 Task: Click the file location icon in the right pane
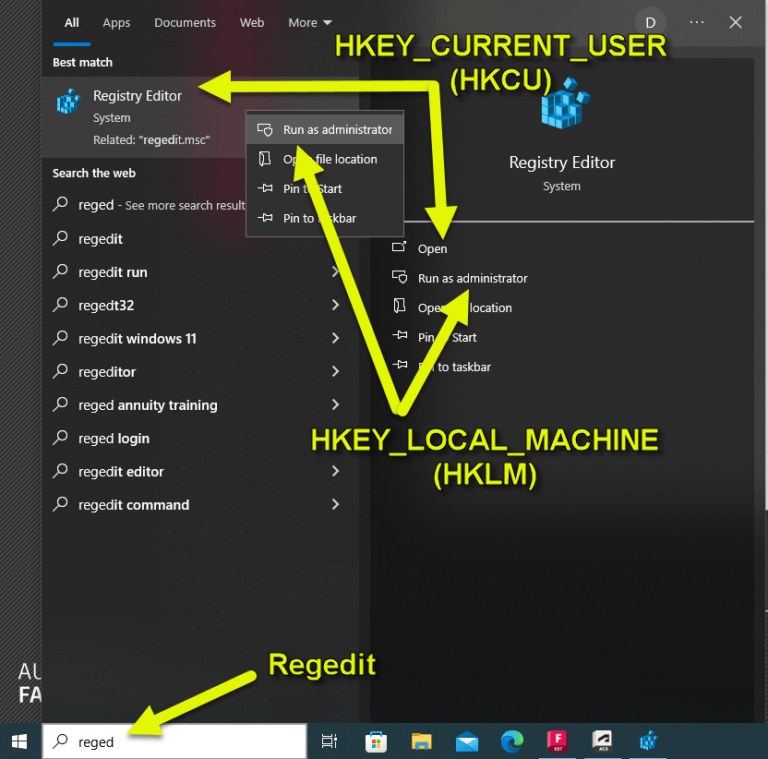(400, 306)
